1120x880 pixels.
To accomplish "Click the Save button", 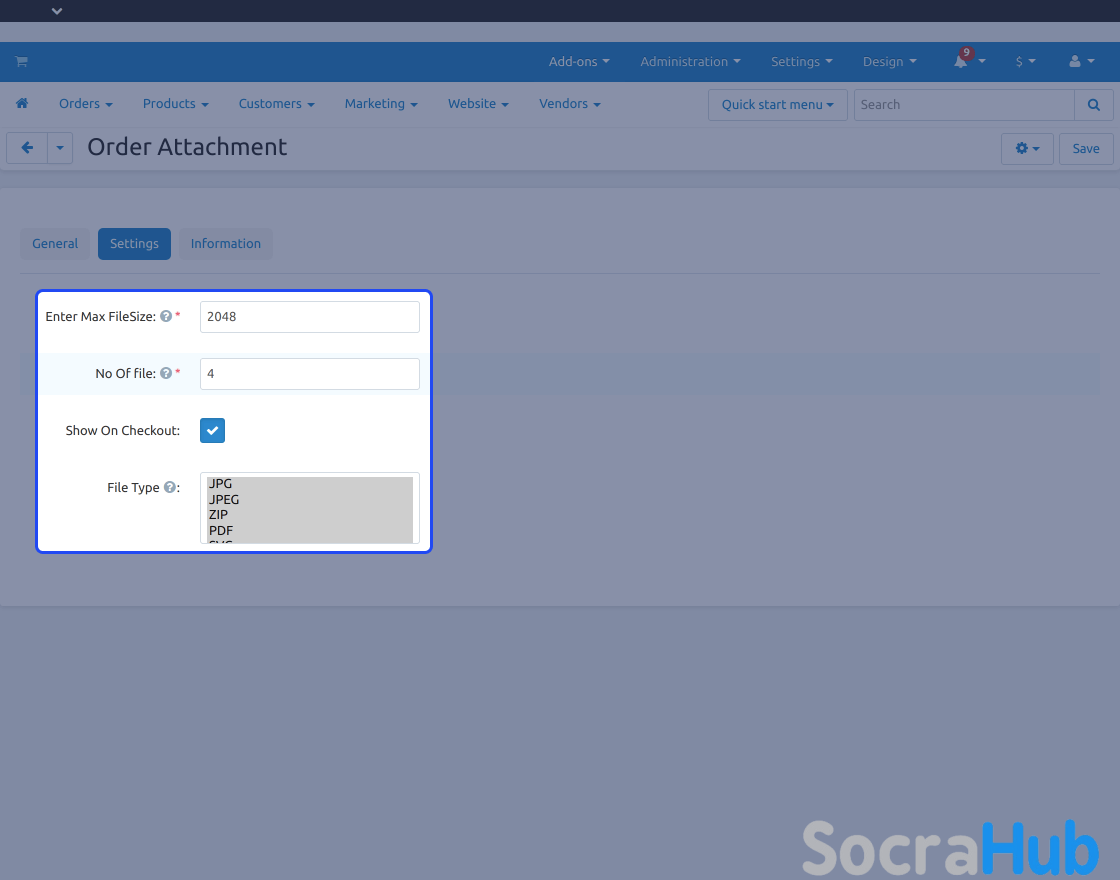I will [x=1086, y=149].
